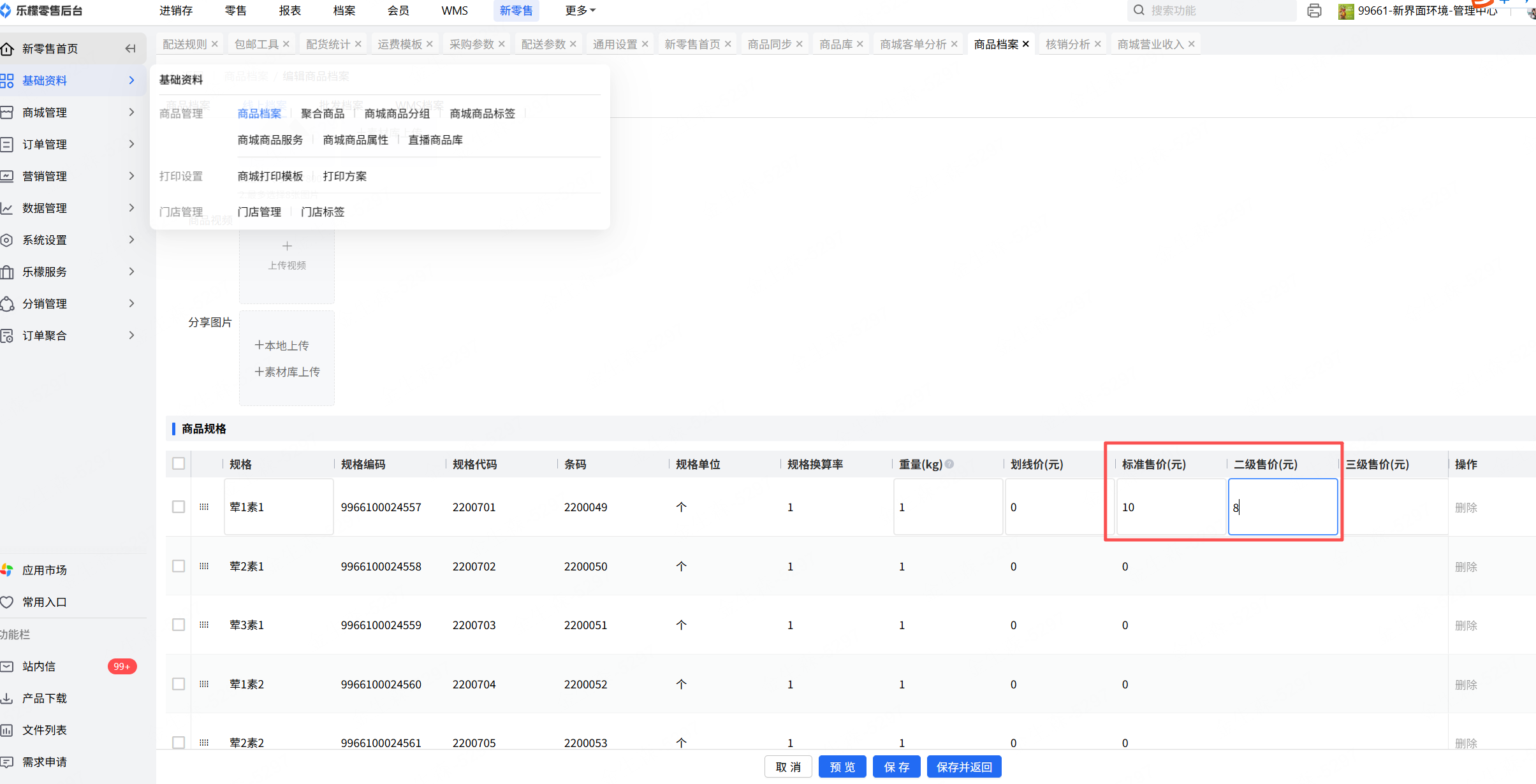This screenshot has height=784, width=1536.
Task: Tick the checkbox for 荤3素1 row
Action: coord(179,625)
